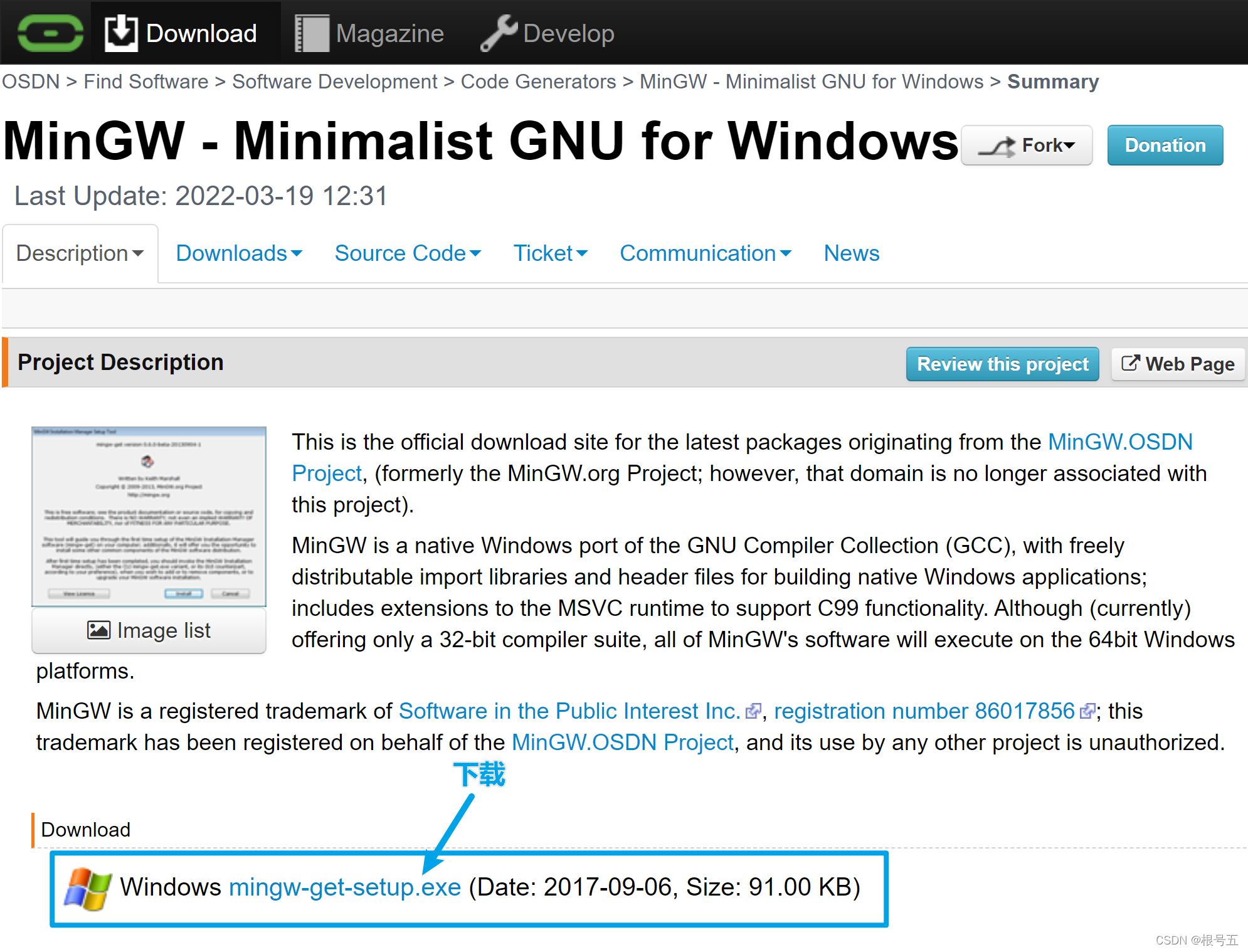Click the green OSDN logo icon
This screenshot has width=1248, height=952.
coord(50,33)
